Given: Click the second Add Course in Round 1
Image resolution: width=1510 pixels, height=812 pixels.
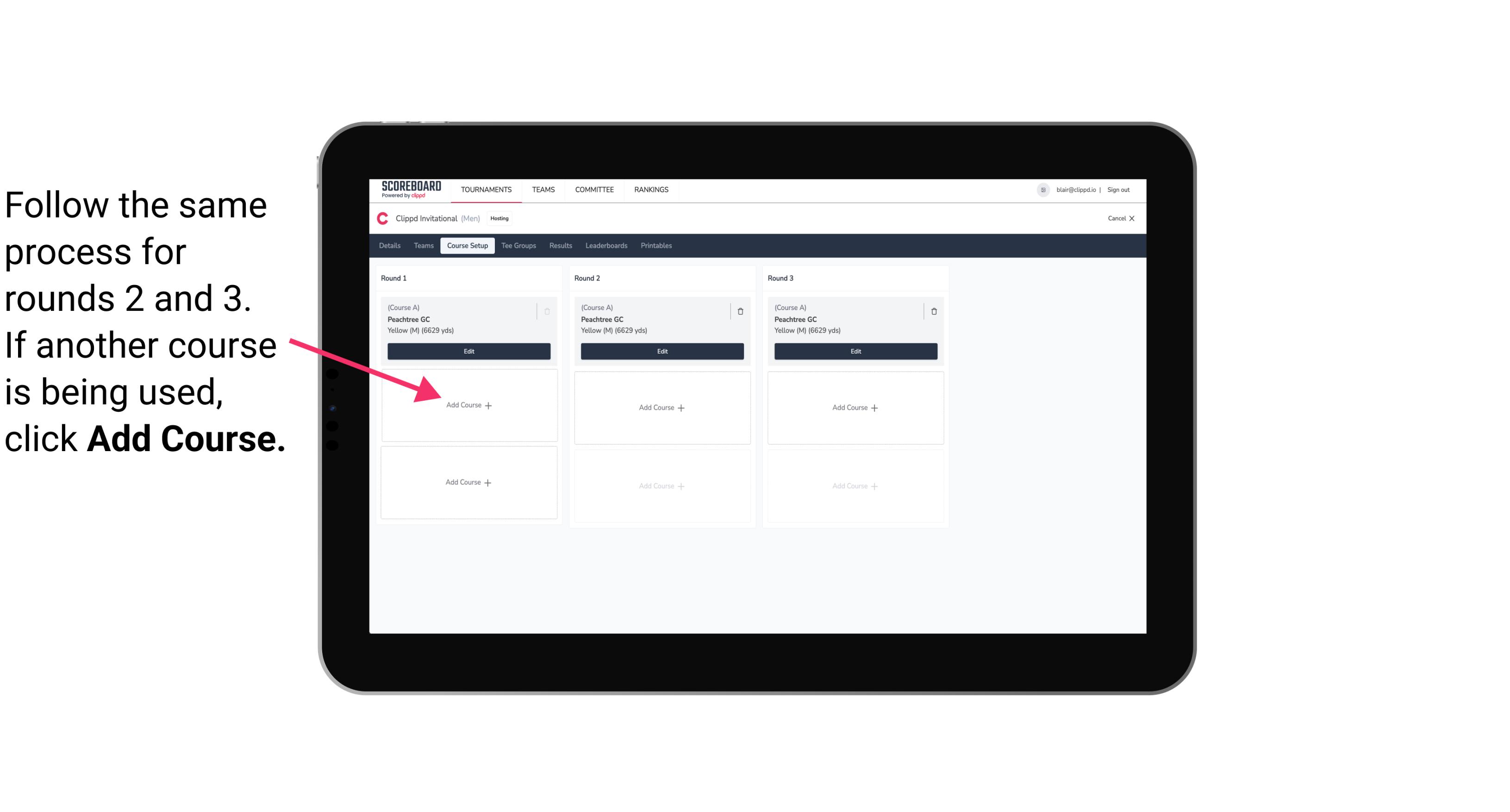Looking at the screenshot, I should coord(467,481).
